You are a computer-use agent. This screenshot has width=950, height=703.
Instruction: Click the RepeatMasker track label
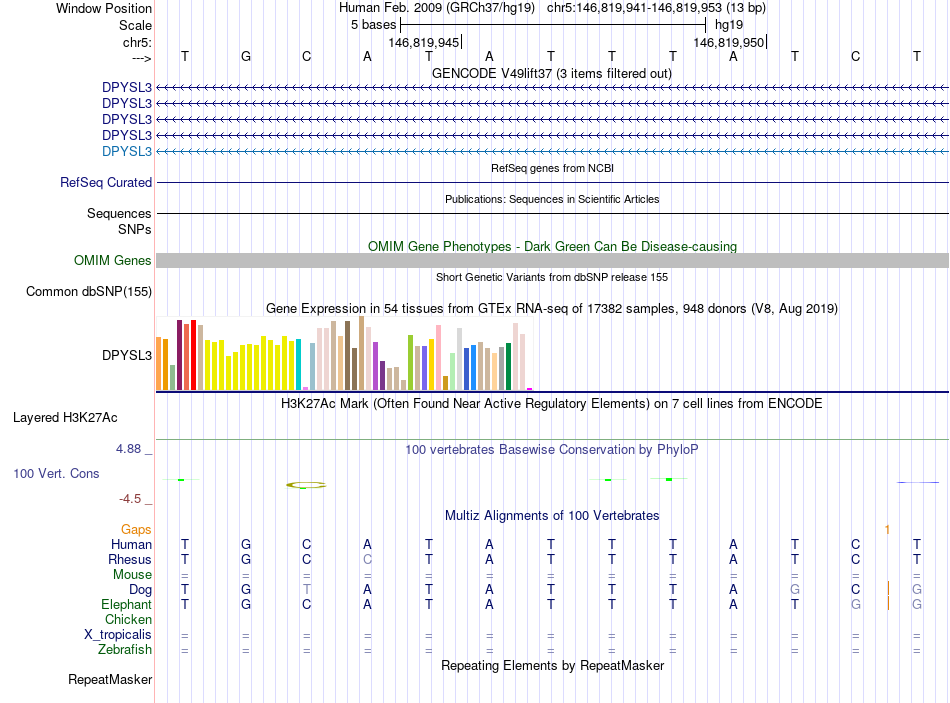[x=110, y=679]
